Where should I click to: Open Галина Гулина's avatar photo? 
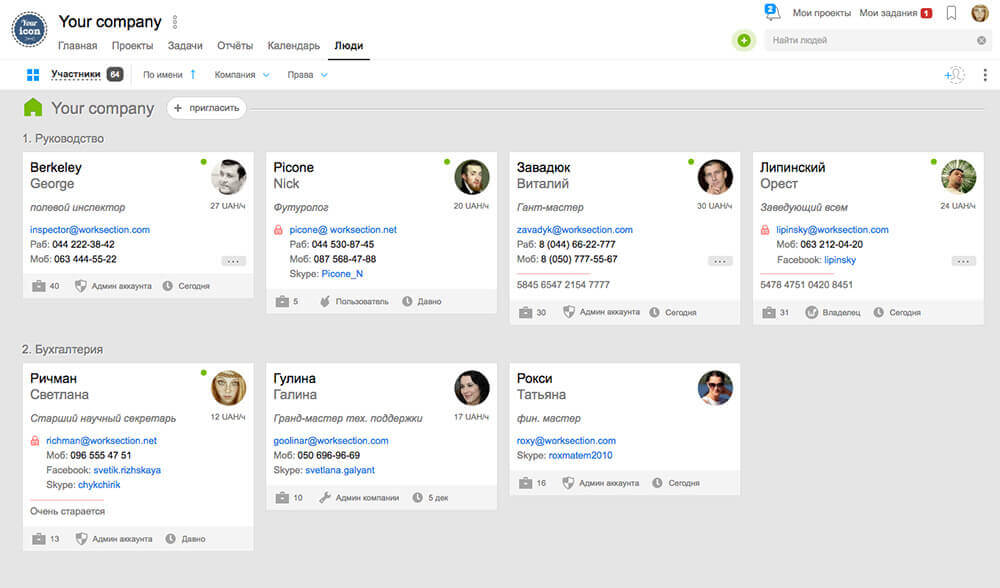pos(472,388)
